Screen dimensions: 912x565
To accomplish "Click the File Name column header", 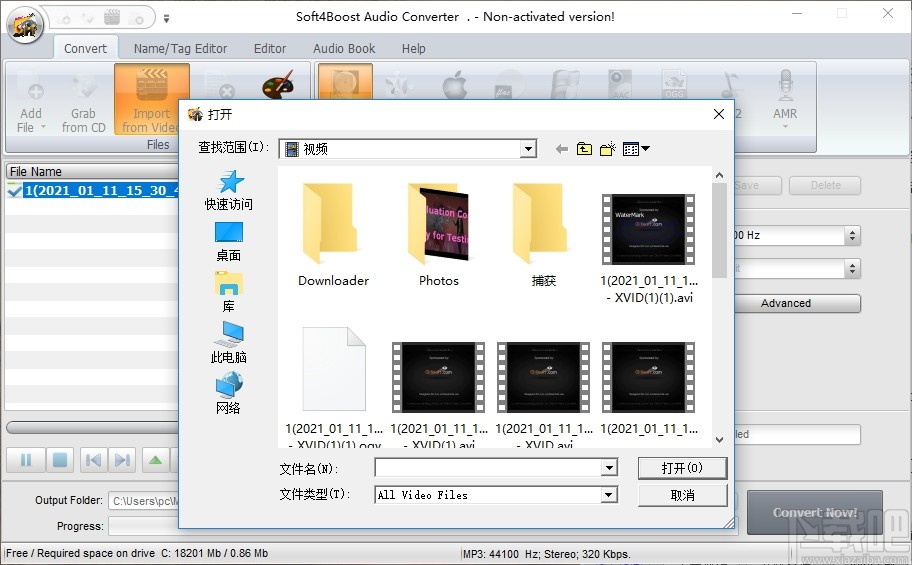I will [93, 172].
